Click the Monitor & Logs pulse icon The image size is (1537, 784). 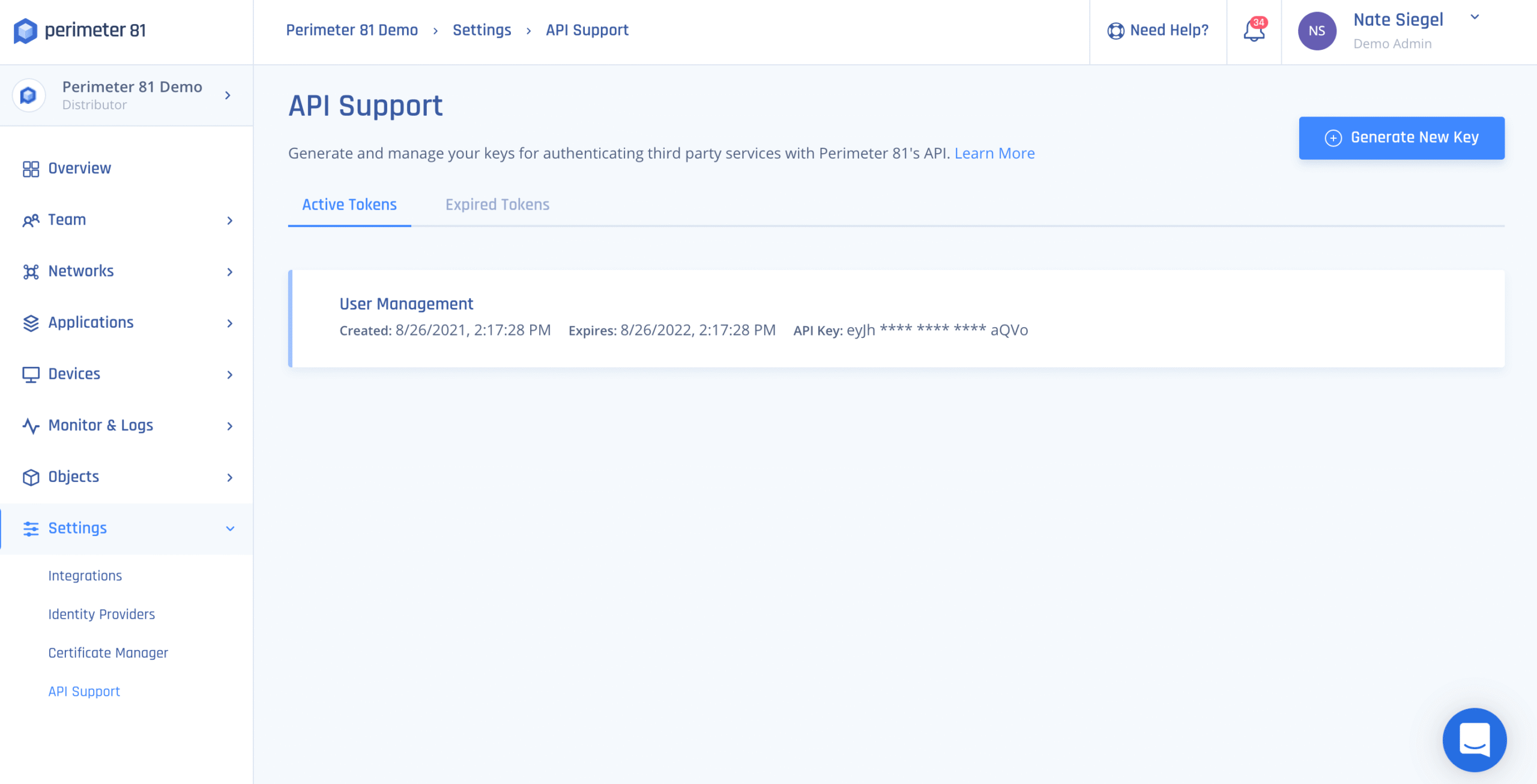[x=31, y=426]
